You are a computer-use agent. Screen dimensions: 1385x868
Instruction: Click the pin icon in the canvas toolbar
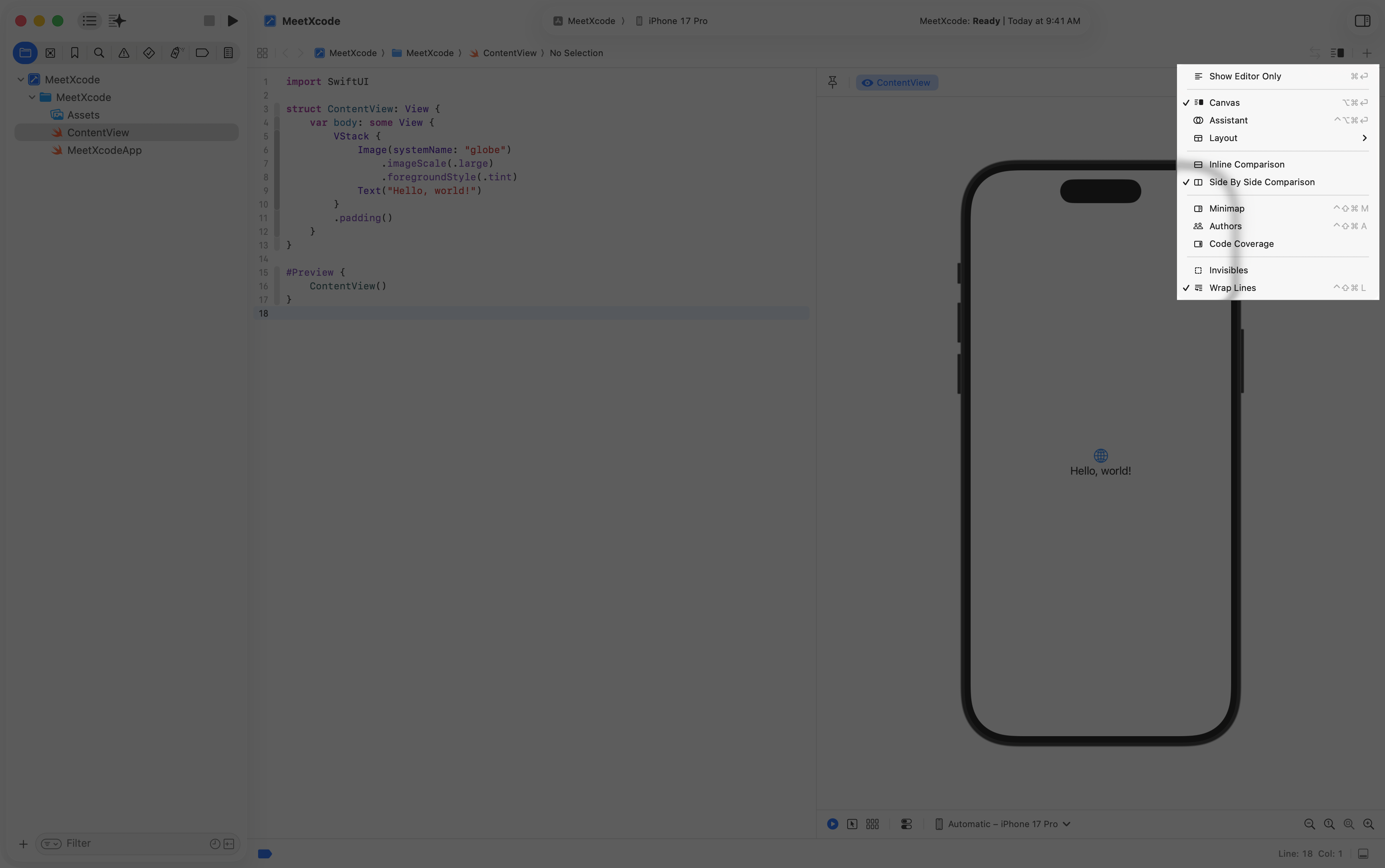coord(832,82)
